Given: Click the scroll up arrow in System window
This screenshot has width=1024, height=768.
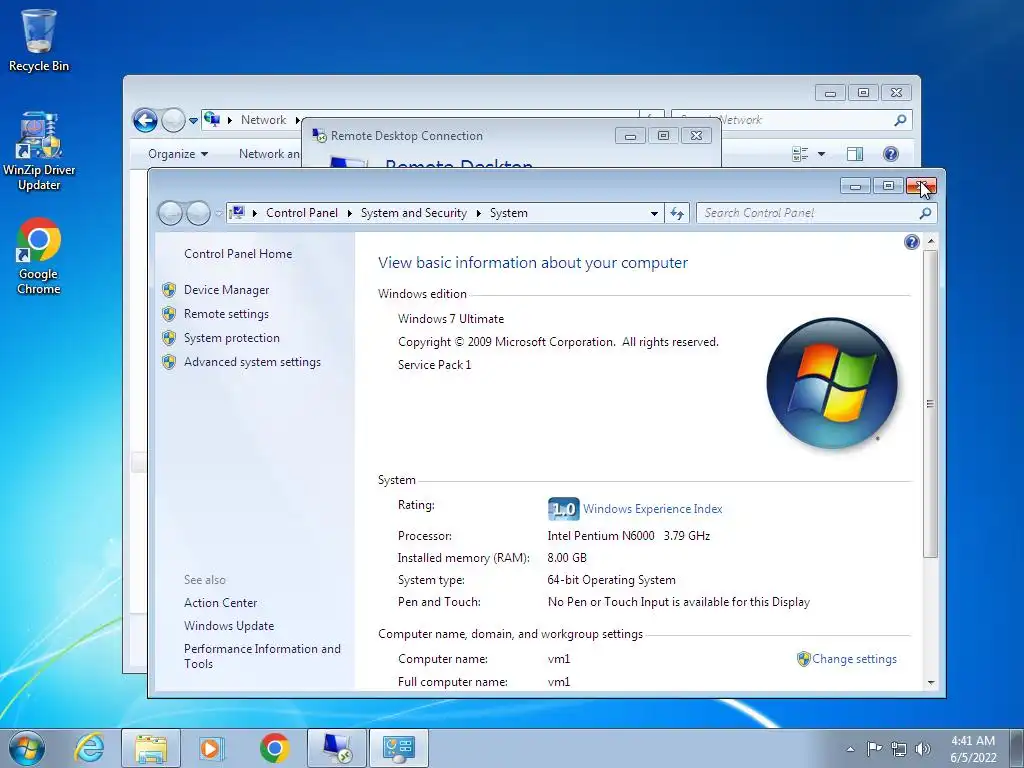Looking at the screenshot, I should pos(931,242).
